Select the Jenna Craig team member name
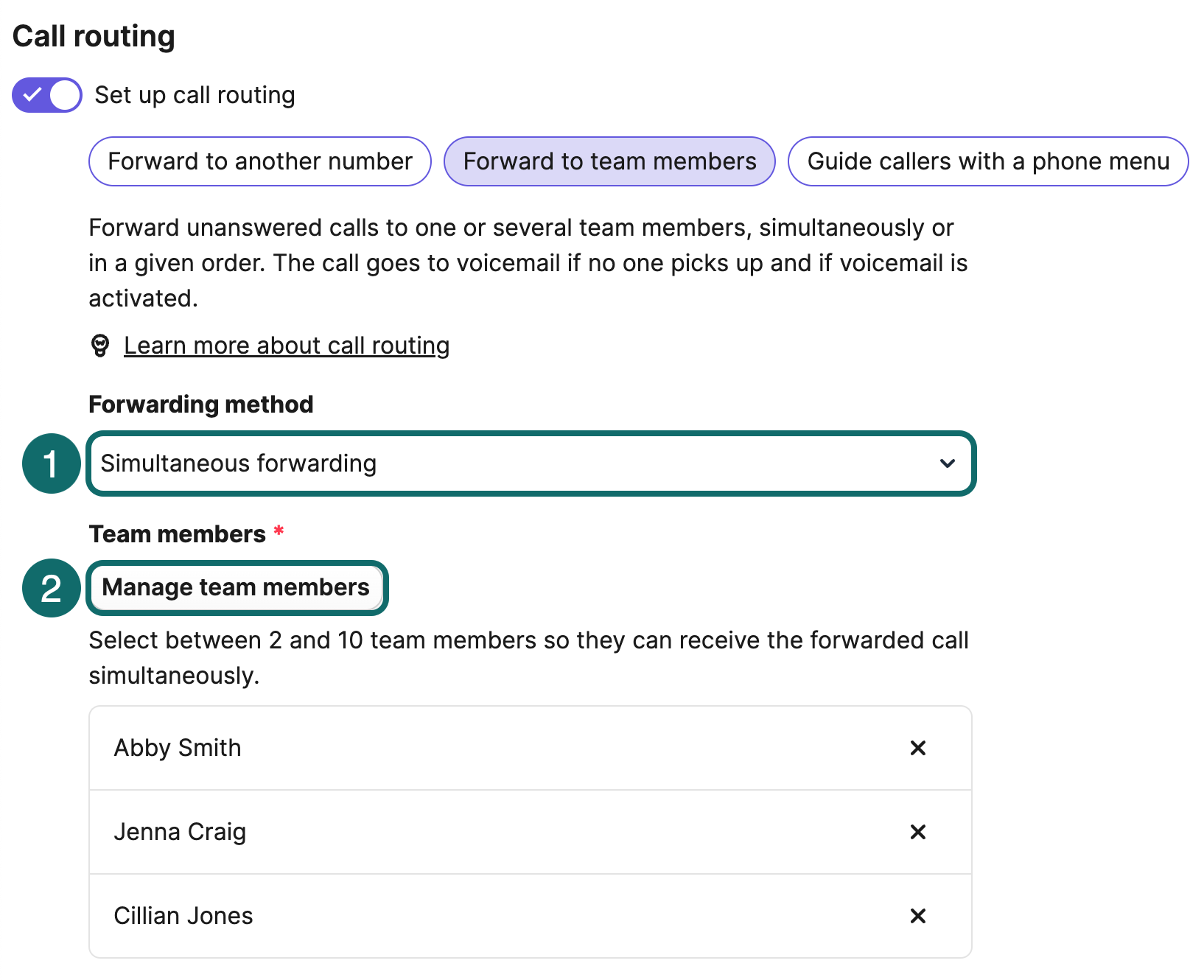1204x980 pixels. (180, 832)
